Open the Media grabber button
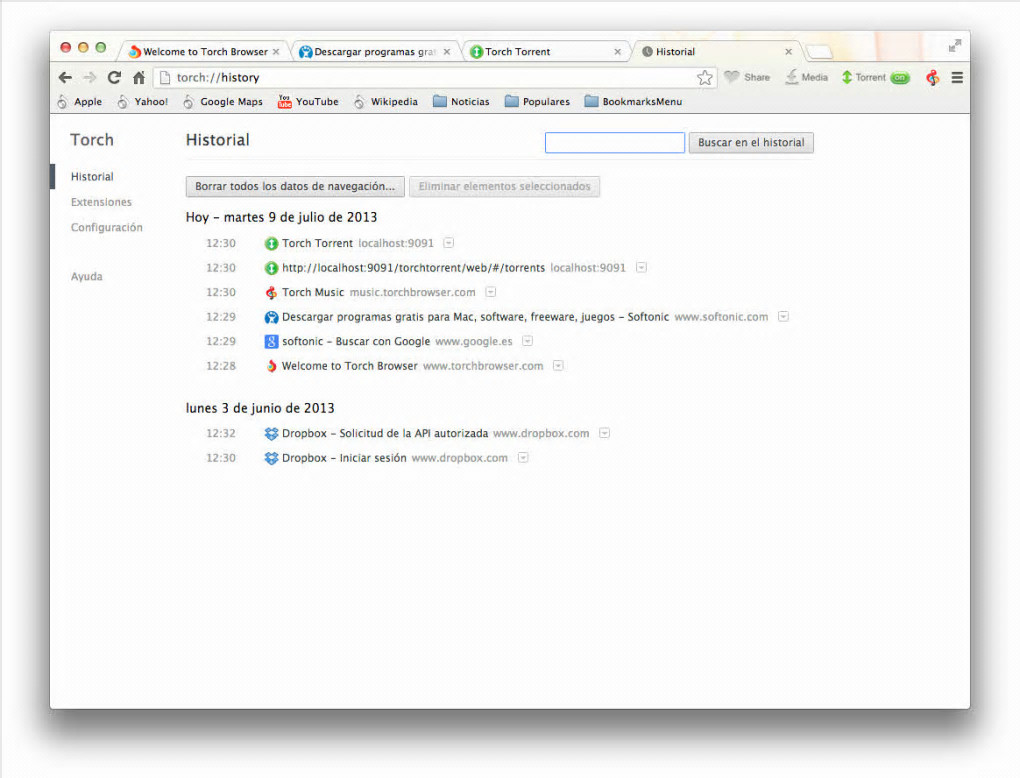 tap(806, 77)
